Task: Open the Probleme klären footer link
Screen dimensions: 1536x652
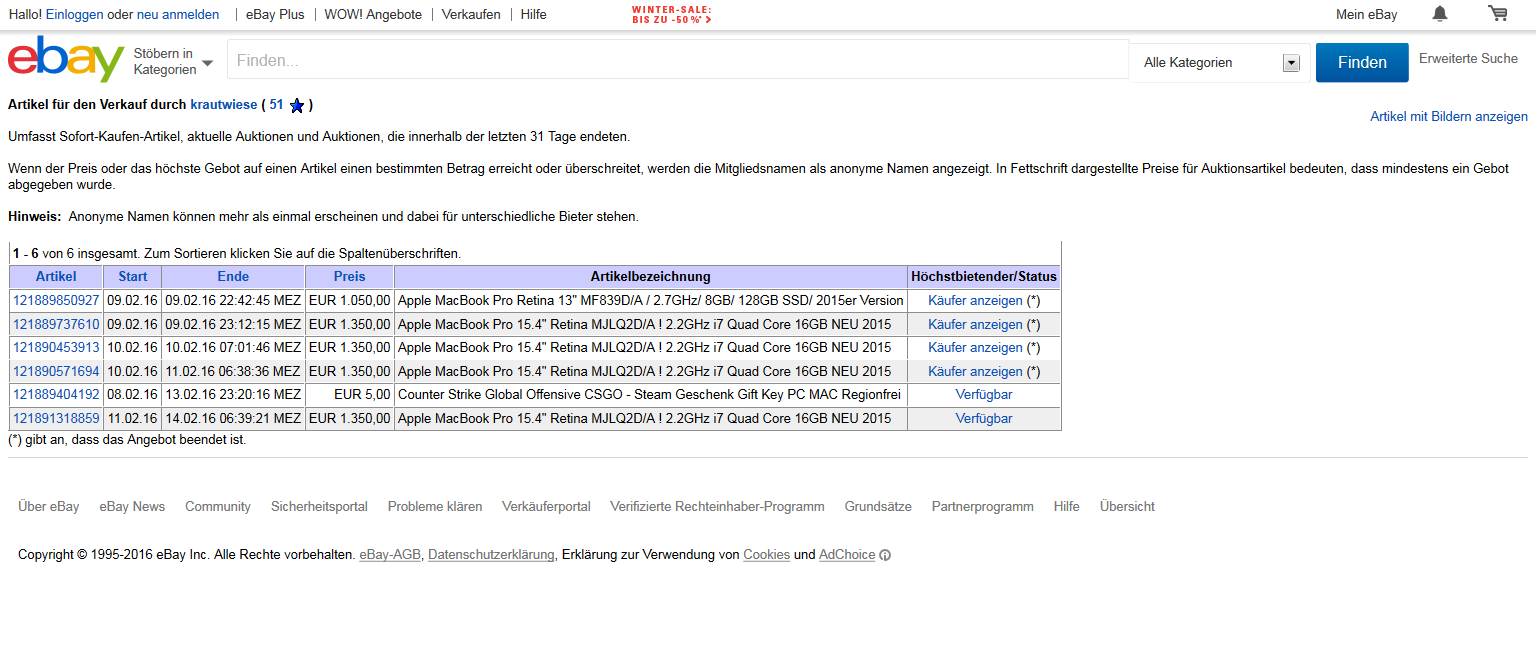Action: [435, 507]
